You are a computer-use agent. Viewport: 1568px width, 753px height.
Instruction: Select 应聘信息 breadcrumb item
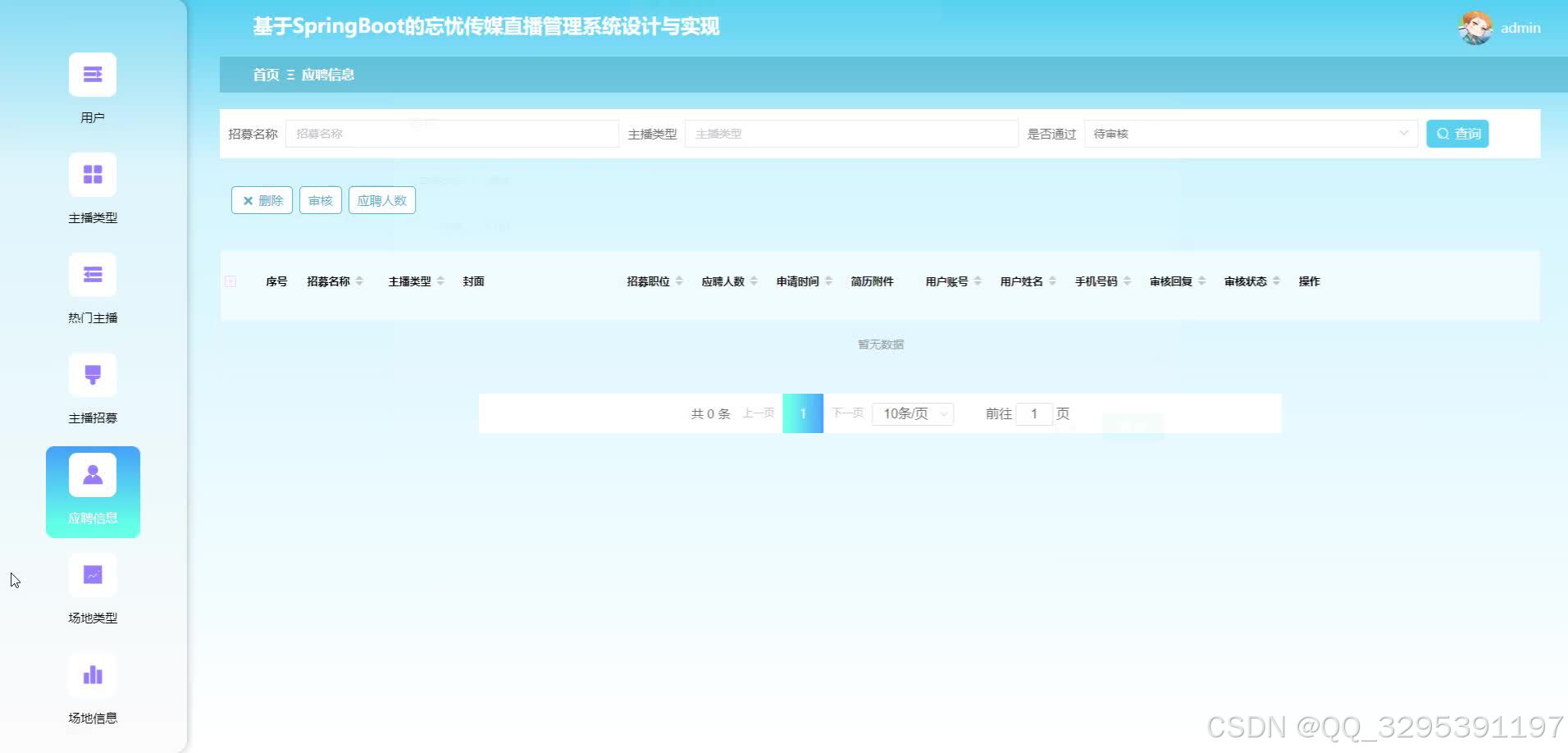click(327, 75)
